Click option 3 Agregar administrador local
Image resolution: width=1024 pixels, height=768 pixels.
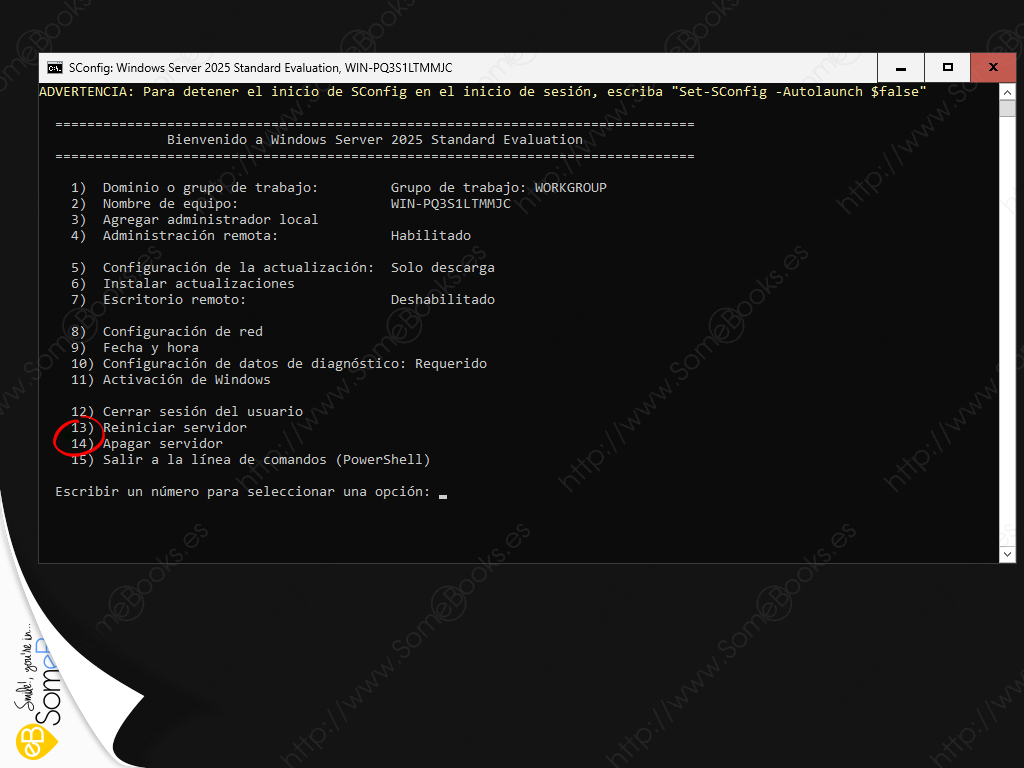pyautogui.click(x=210, y=220)
